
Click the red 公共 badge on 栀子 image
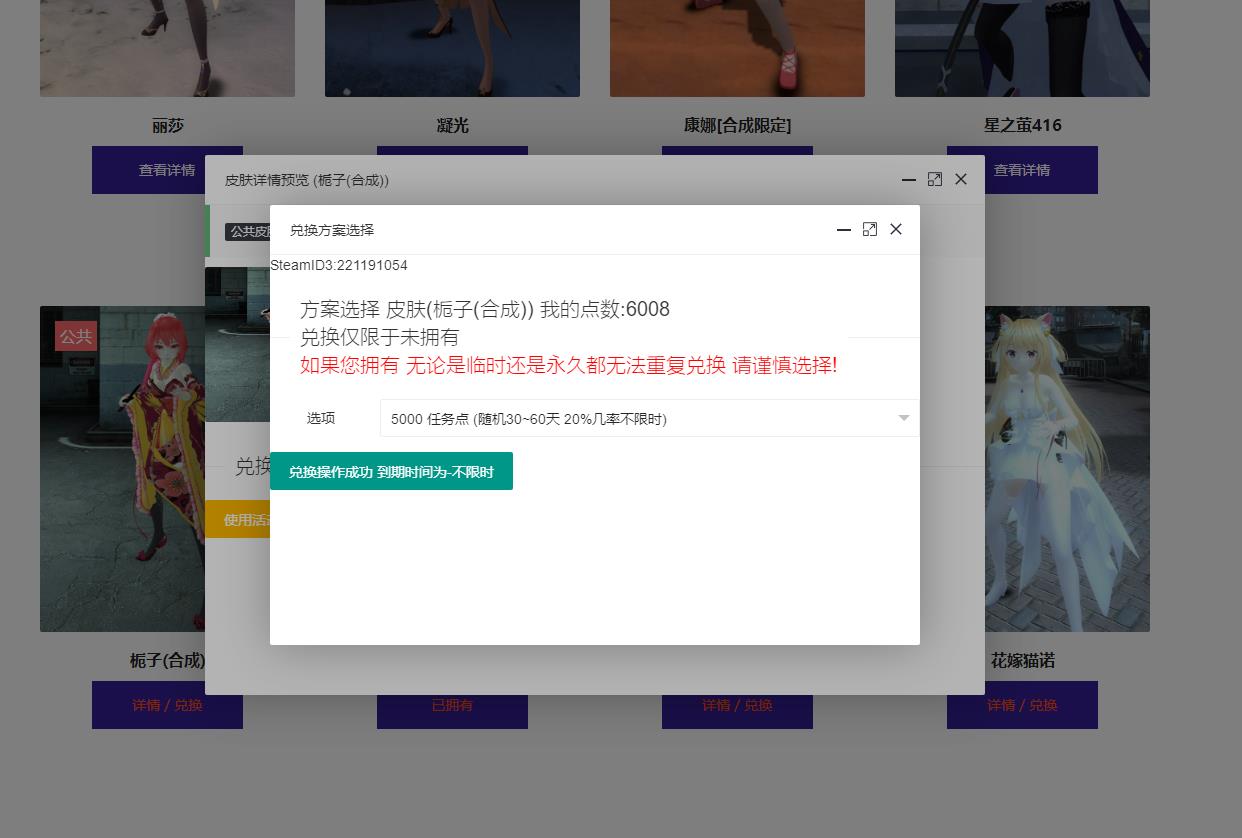[76, 336]
